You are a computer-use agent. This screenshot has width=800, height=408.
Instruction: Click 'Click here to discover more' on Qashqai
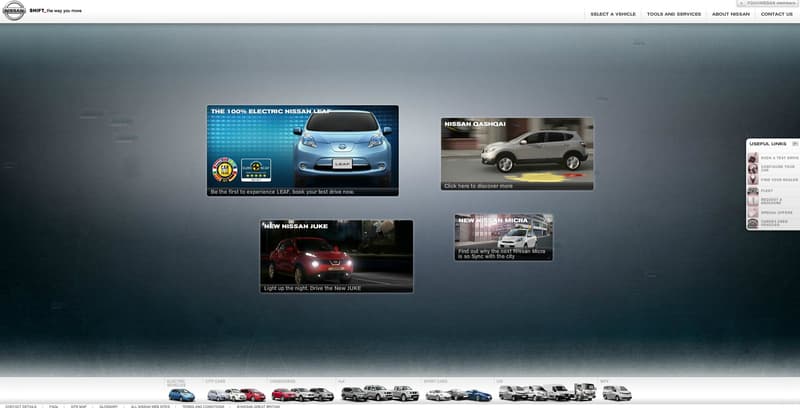[478, 186]
